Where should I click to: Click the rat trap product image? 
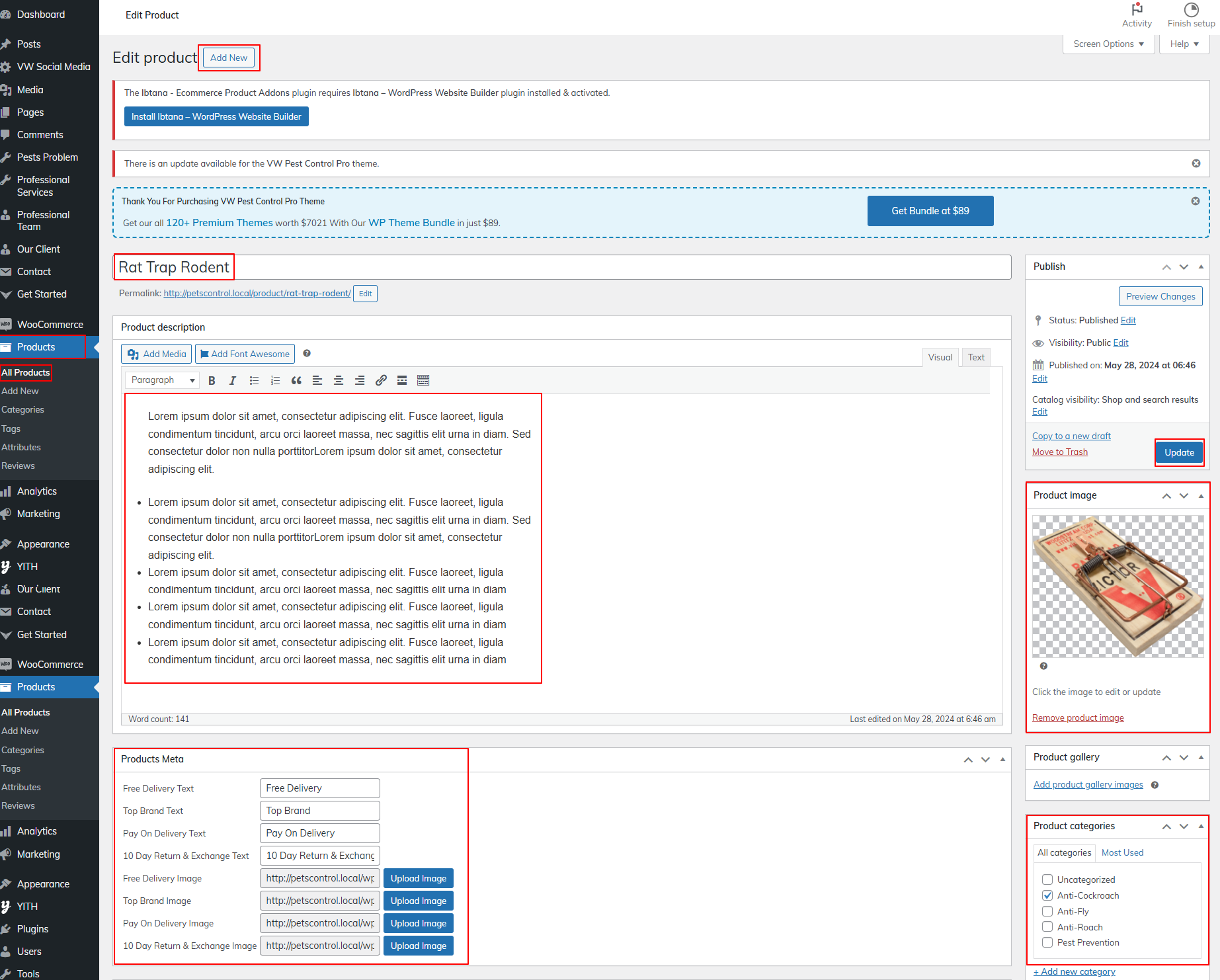click(x=1118, y=587)
